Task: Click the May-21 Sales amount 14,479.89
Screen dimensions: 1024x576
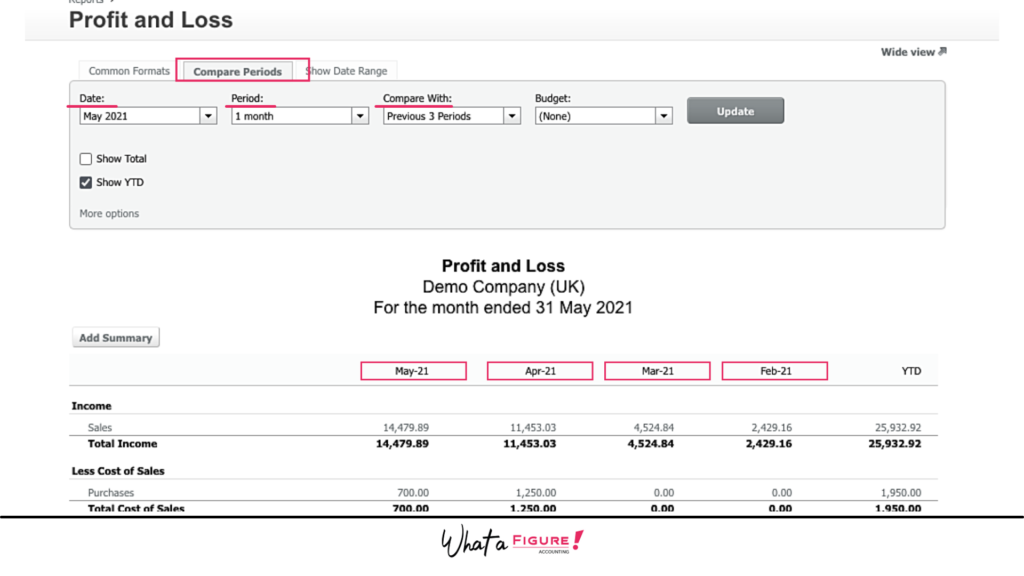Action: 401,428
